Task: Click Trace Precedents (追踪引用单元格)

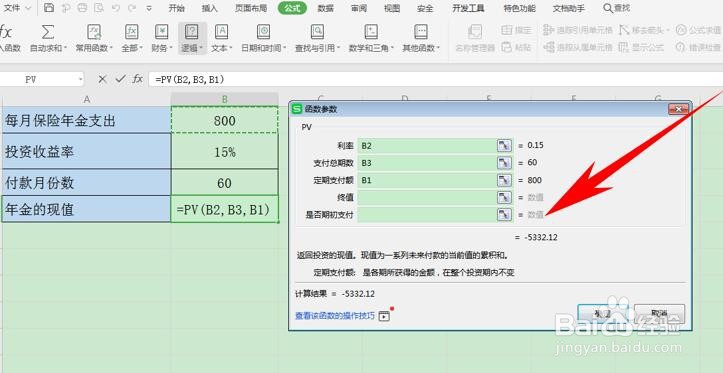Action: pos(578,30)
